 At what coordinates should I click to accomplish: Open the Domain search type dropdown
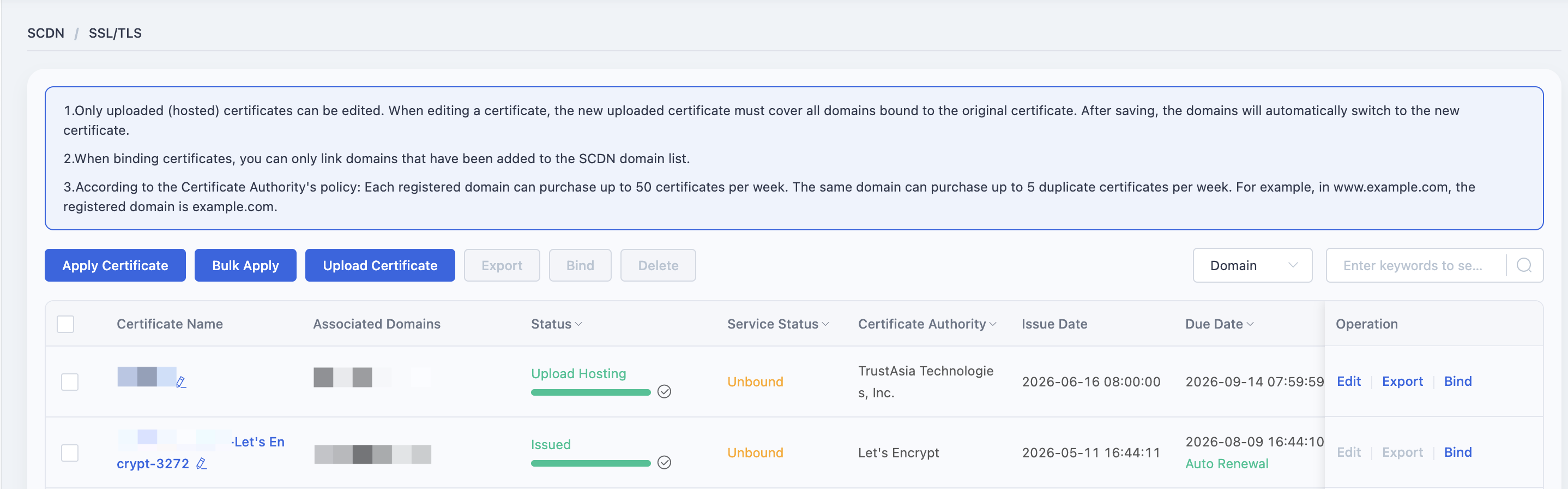(1252, 265)
